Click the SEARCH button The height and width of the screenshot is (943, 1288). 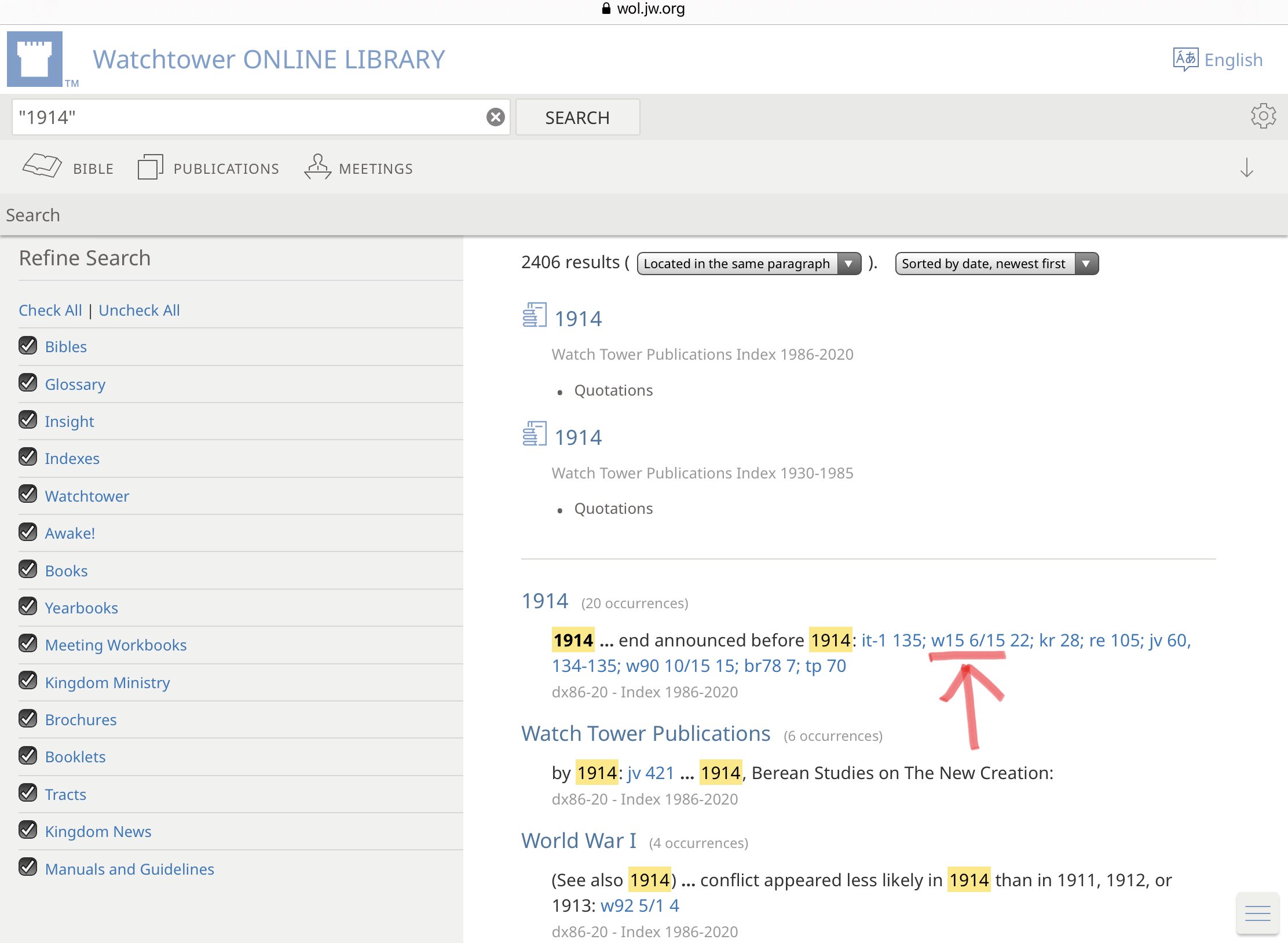[577, 118]
